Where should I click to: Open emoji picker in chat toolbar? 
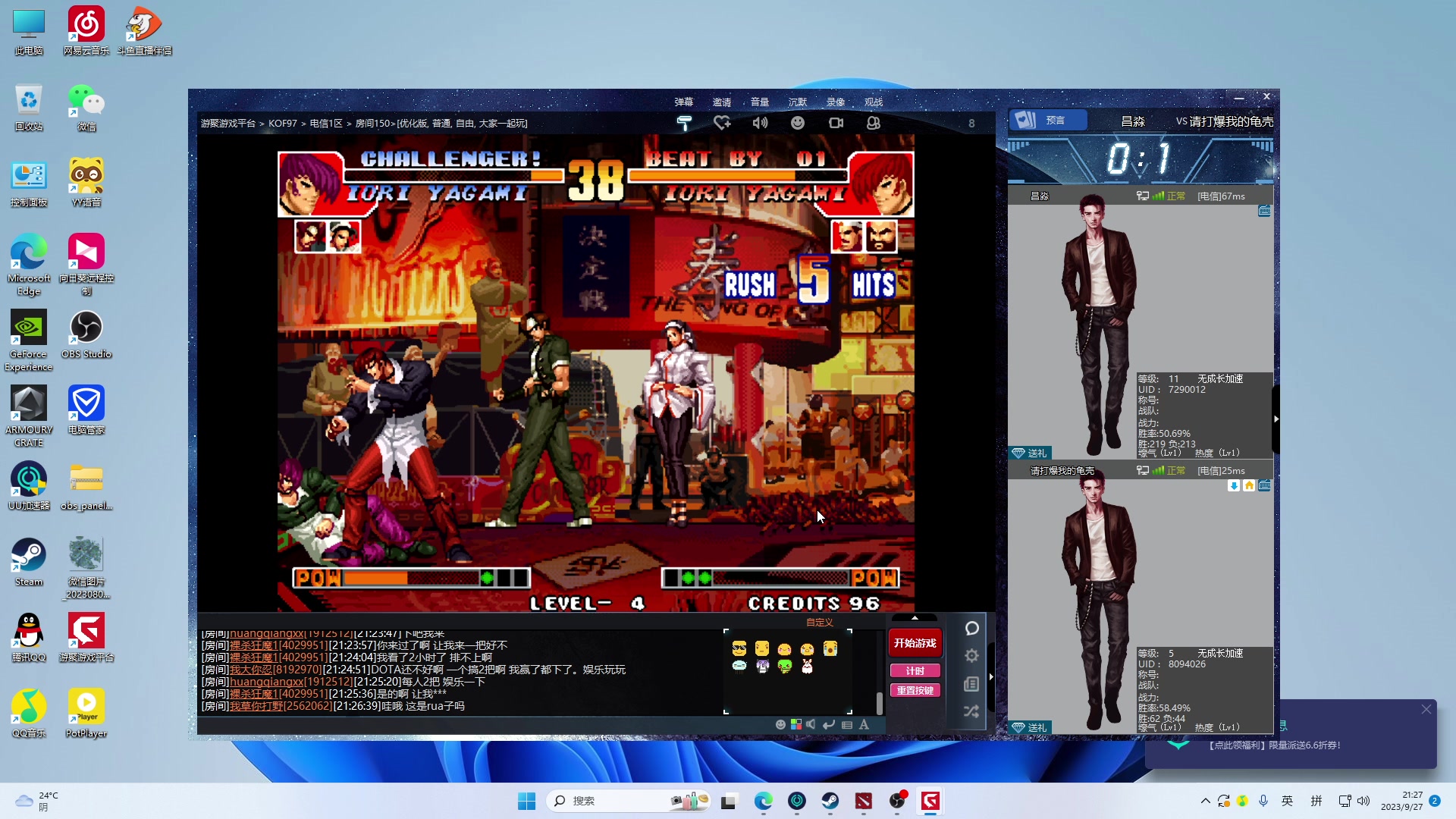(780, 725)
